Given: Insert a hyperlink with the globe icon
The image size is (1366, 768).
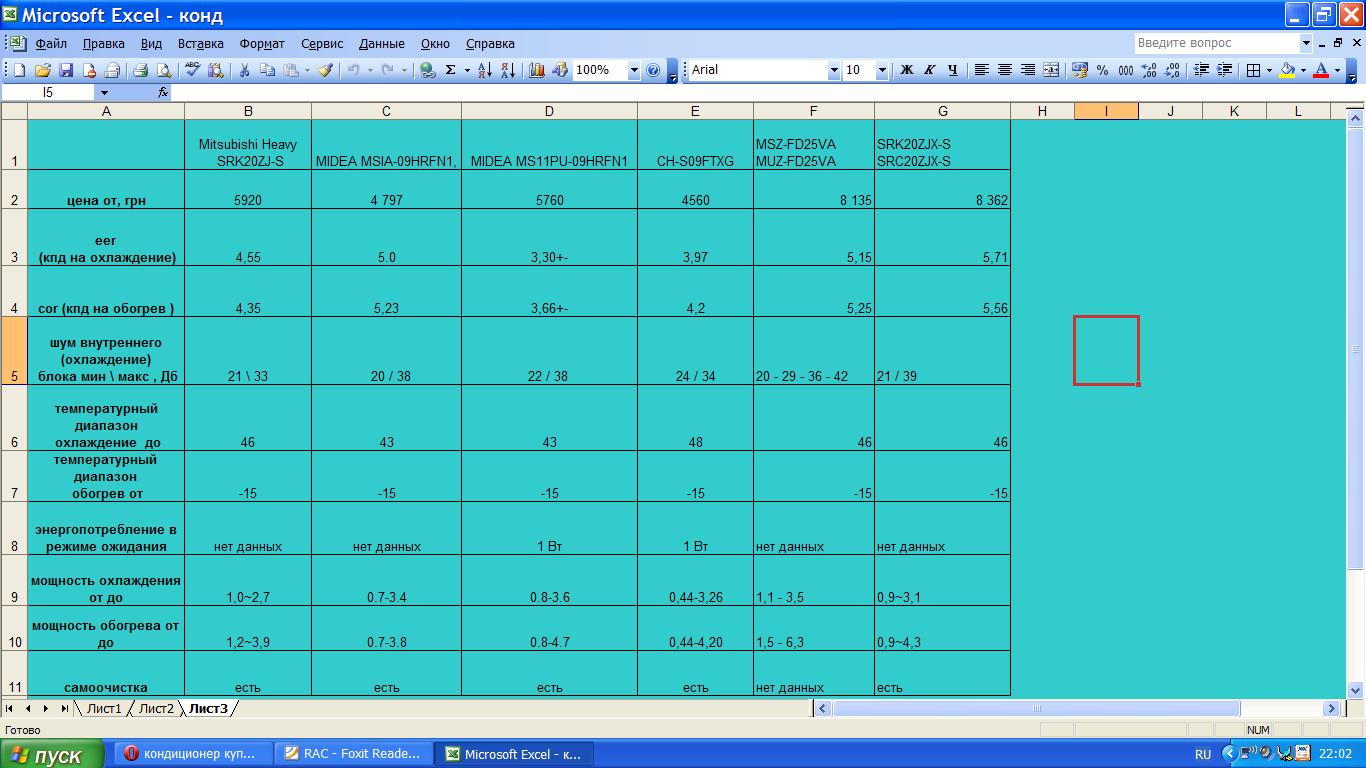Looking at the screenshot, I should (427, 70).
